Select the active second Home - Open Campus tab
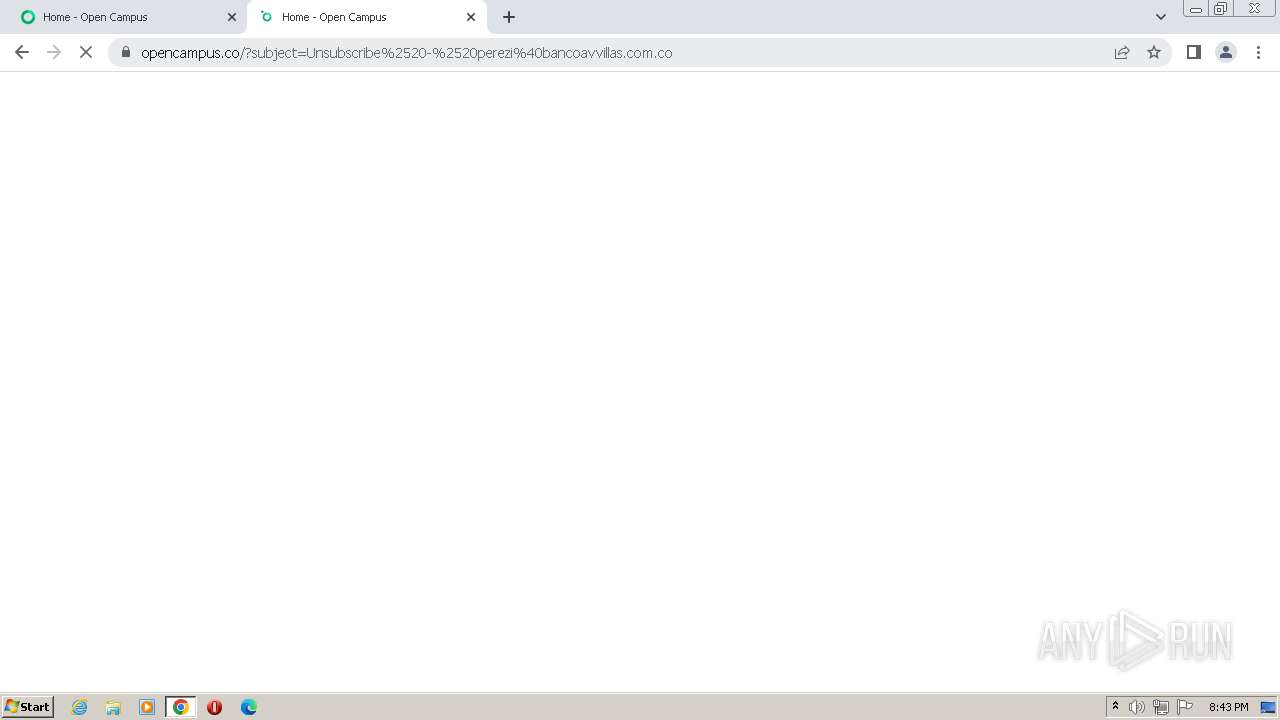This screenshot has width=1280, height=720. click(x=366, y=17)
